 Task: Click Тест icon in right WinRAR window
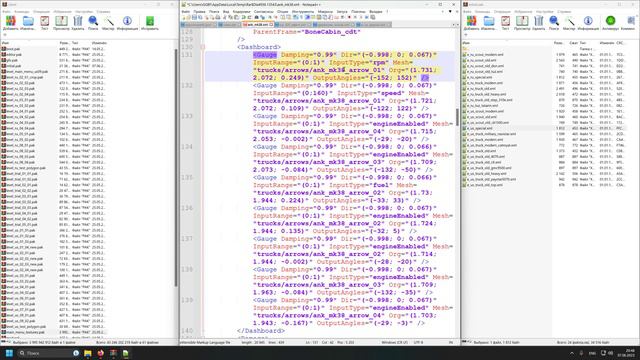(x=505, y=23)
